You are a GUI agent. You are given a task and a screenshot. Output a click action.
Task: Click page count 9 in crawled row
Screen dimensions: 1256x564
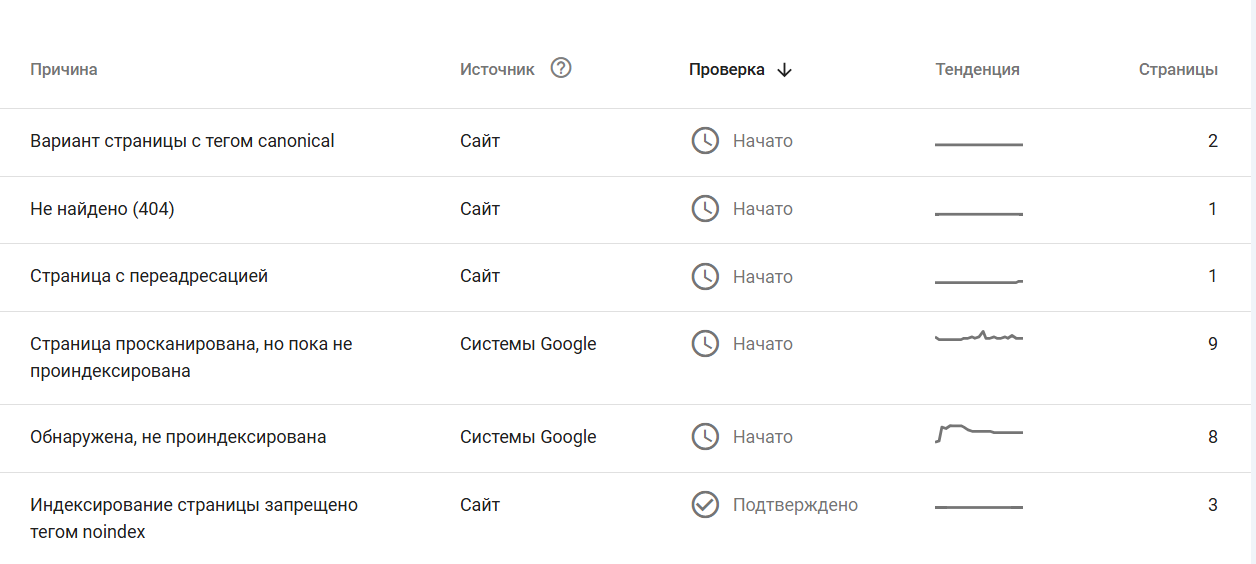click(x=1212, y=344)
